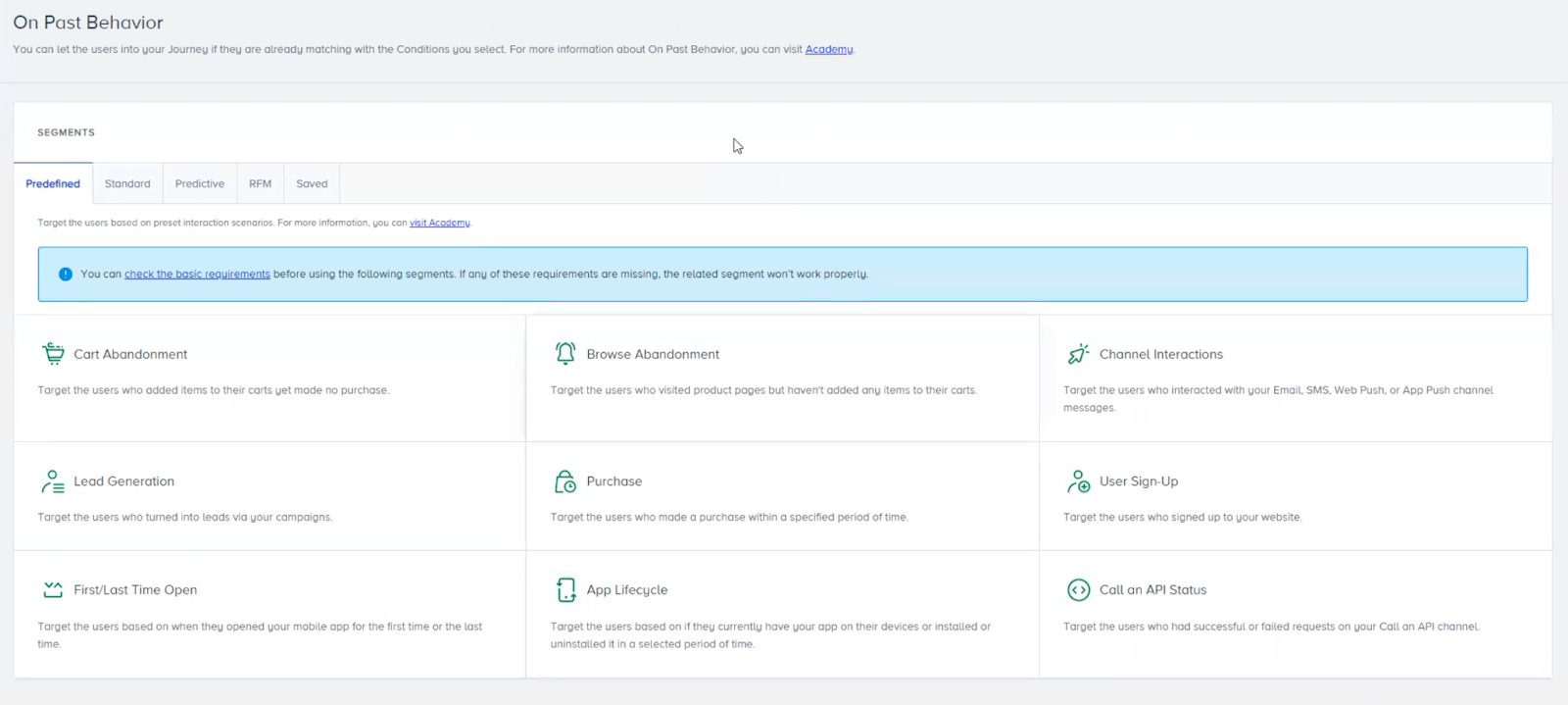Follow the 'visit Academy' link under tabs
This screenshot has height=705, width=1568.
click(x=439, y=223)
